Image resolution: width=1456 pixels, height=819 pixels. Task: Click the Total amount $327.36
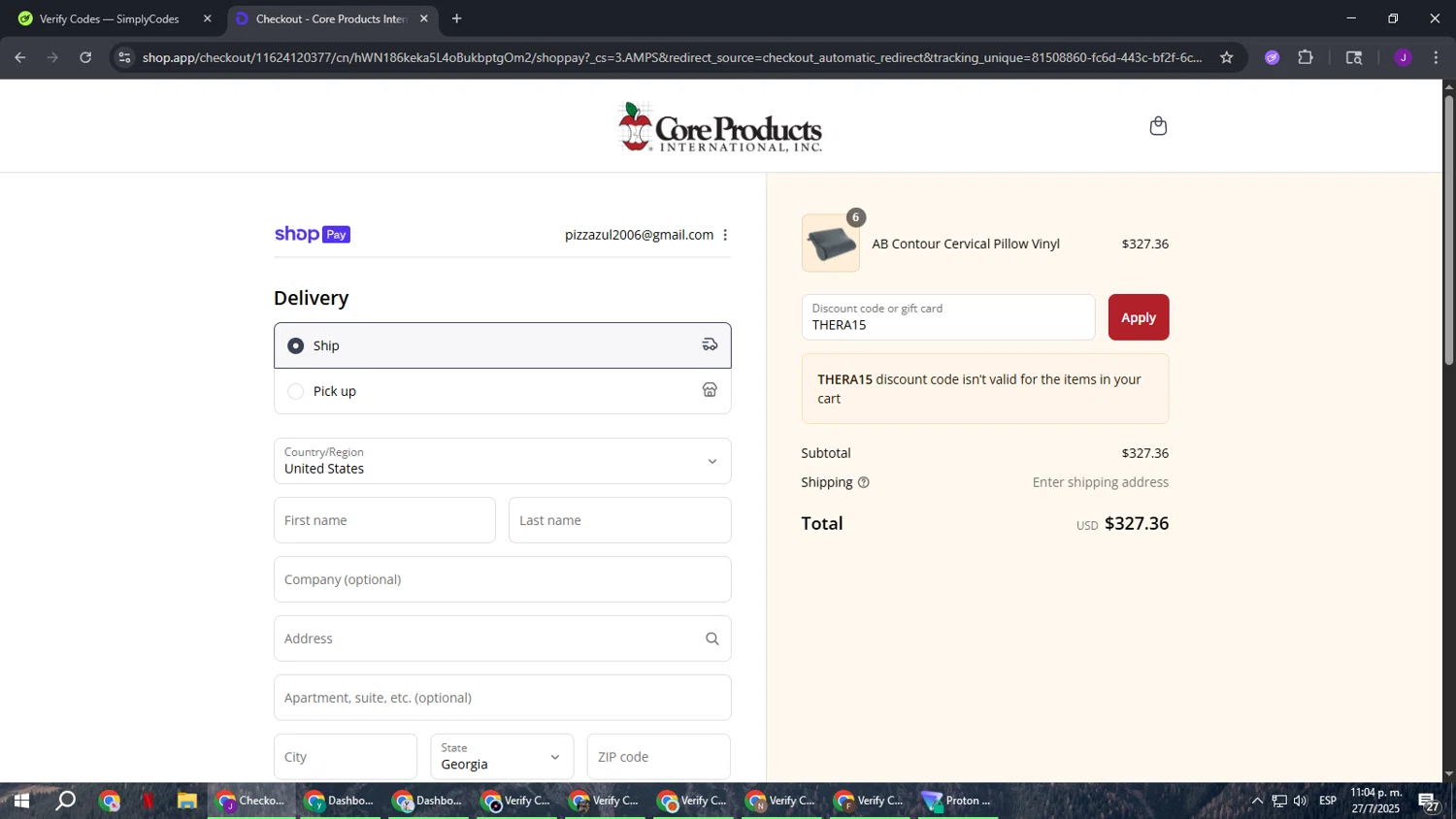(x=1137, y=523)
